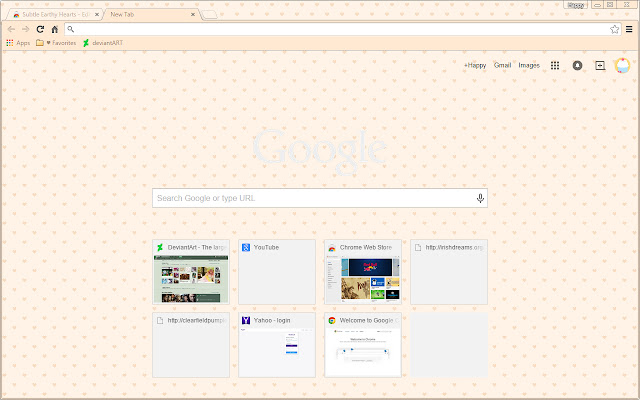
Task: Open the Yahoo - login tile
Action: point(277,345)
